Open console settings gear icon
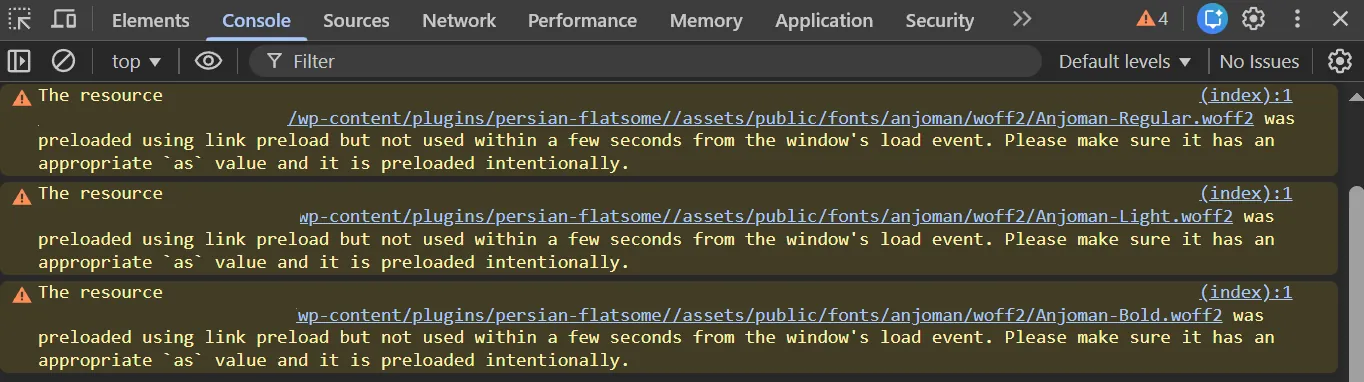Viewport: 1364px width, 382px height. tap(1340, 61)
